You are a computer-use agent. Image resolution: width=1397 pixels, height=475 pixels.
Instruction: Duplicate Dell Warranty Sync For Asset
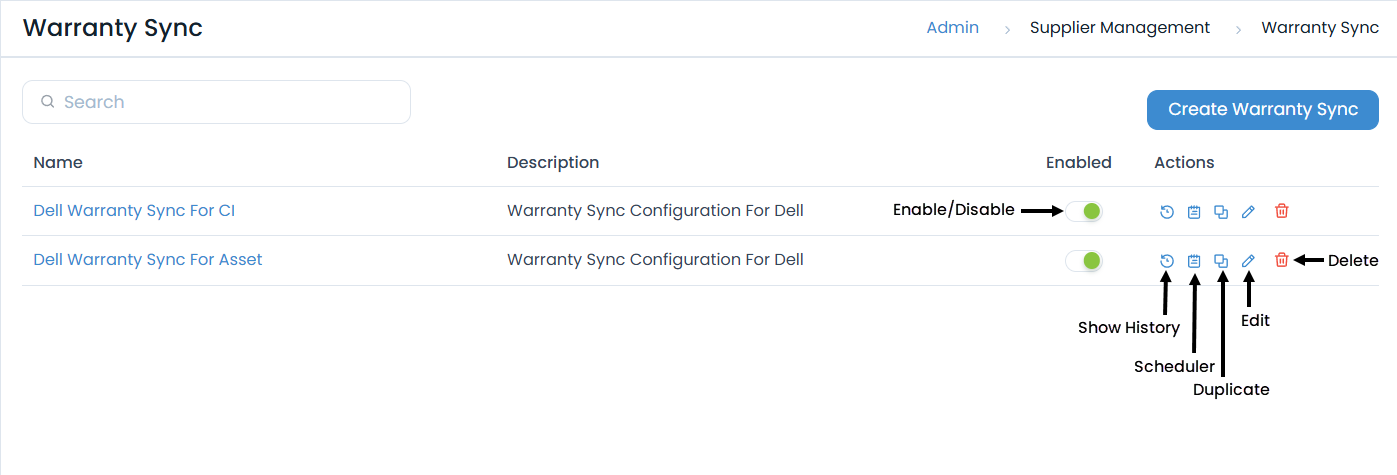(x=1220, y=261)
